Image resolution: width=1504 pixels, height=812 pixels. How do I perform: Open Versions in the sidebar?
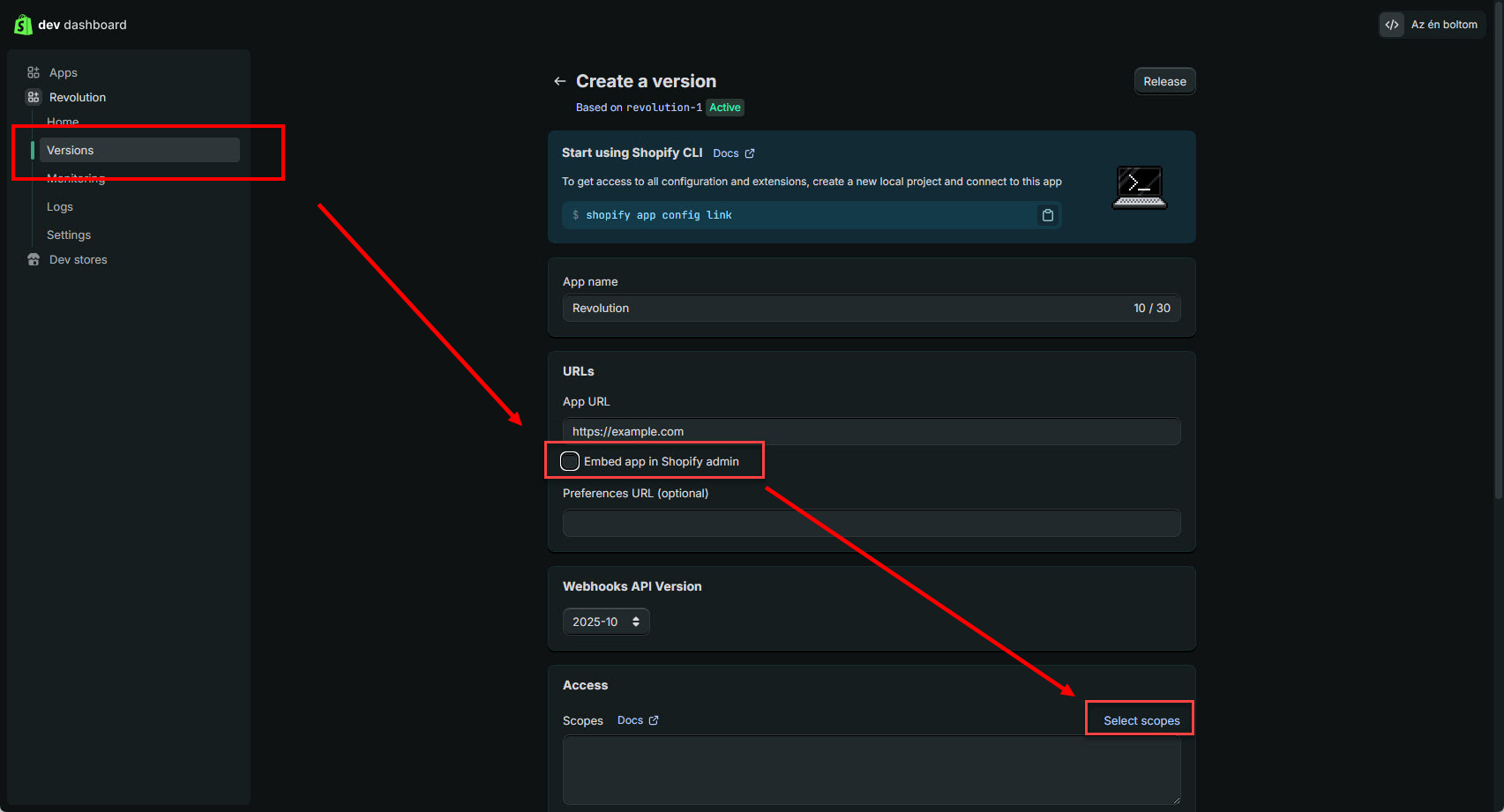coord(71,150)
